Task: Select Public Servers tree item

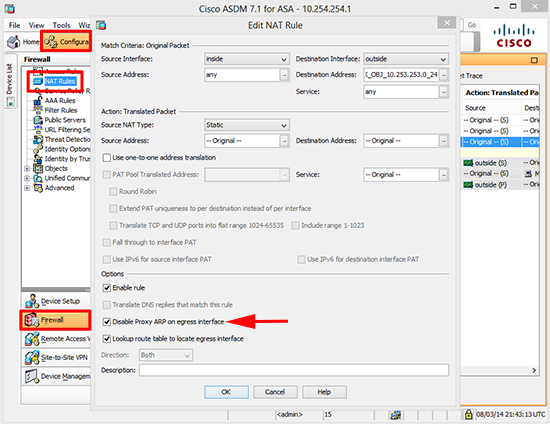Action: 60,120
